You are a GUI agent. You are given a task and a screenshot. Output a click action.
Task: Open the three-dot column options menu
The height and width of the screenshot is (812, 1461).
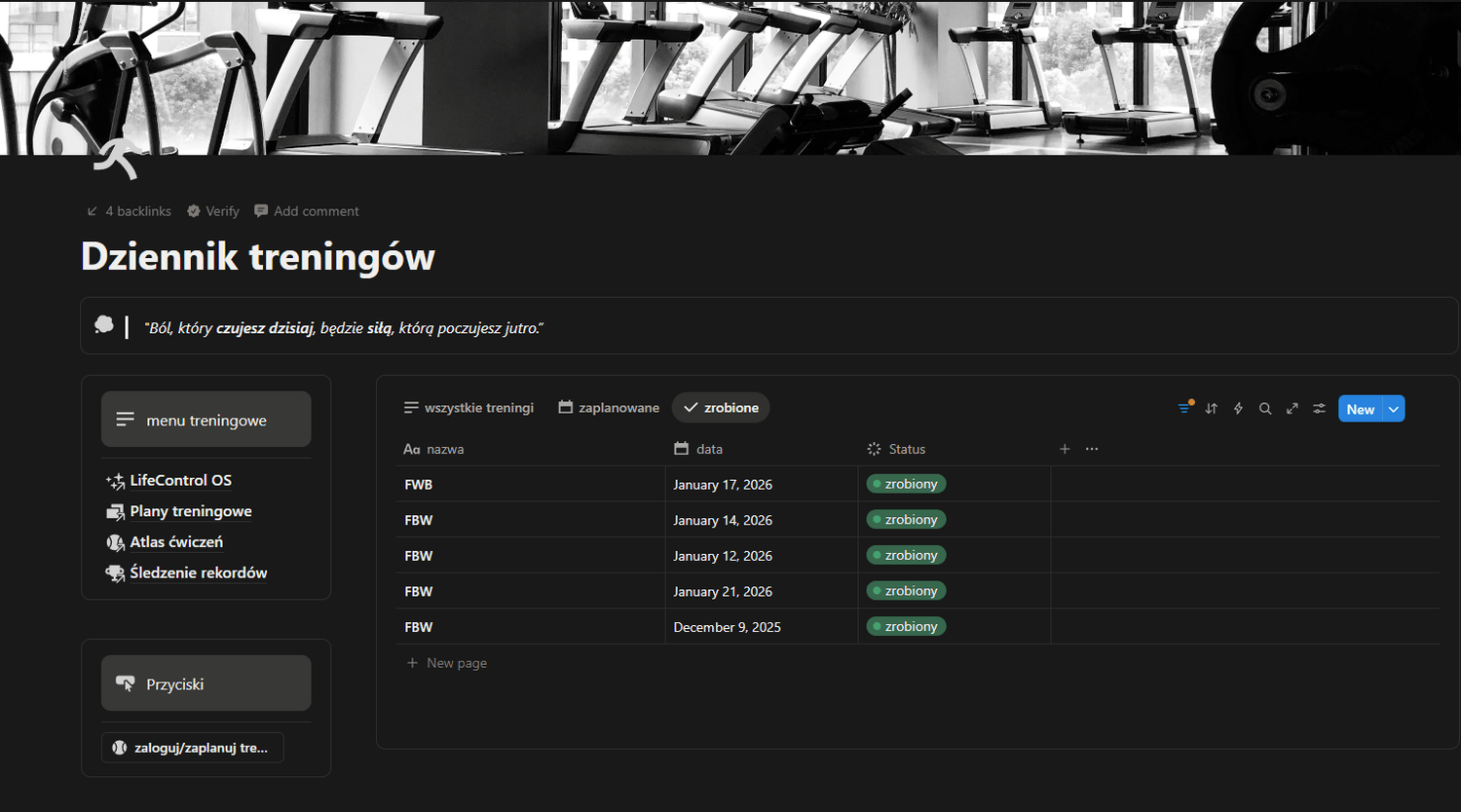(1092, 449)
